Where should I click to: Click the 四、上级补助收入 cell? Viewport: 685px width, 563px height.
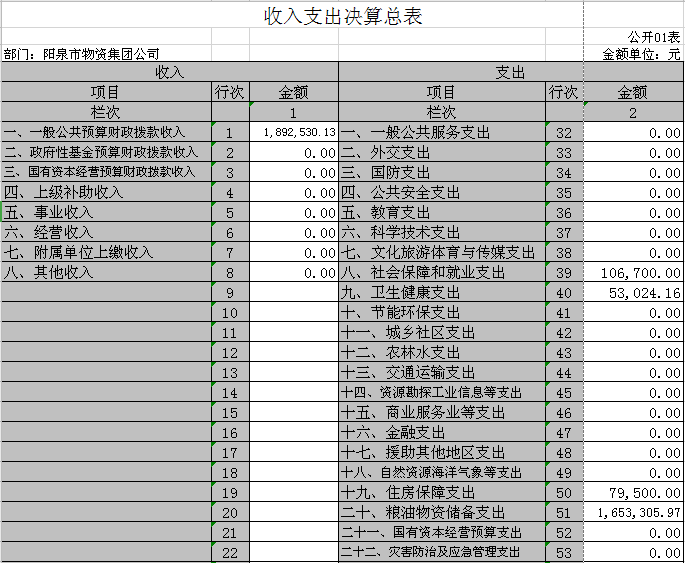click(x=106, y=192)
